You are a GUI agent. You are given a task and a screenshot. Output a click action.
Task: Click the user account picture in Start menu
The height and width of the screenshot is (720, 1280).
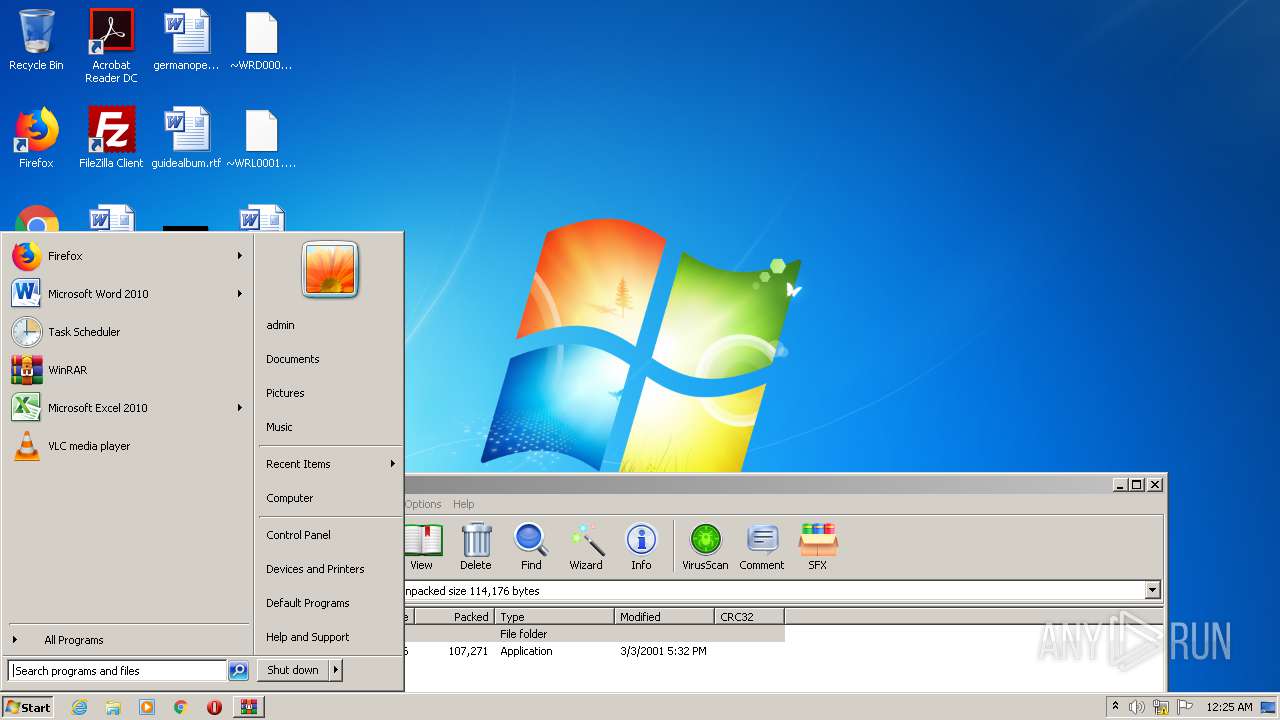(330, 270)
